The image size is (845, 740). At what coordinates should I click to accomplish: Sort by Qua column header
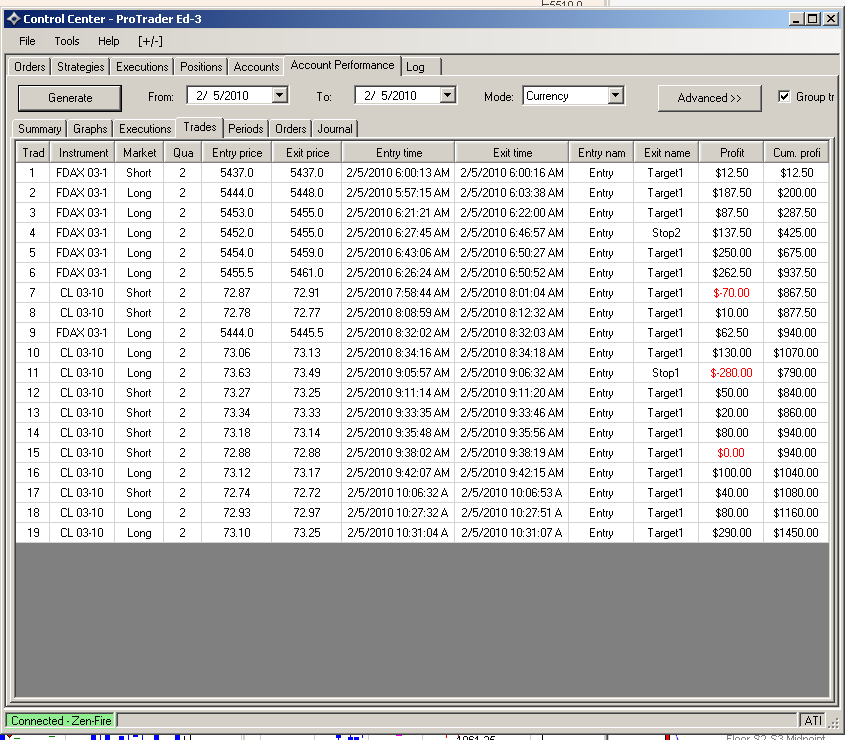(x=183, y=153)
